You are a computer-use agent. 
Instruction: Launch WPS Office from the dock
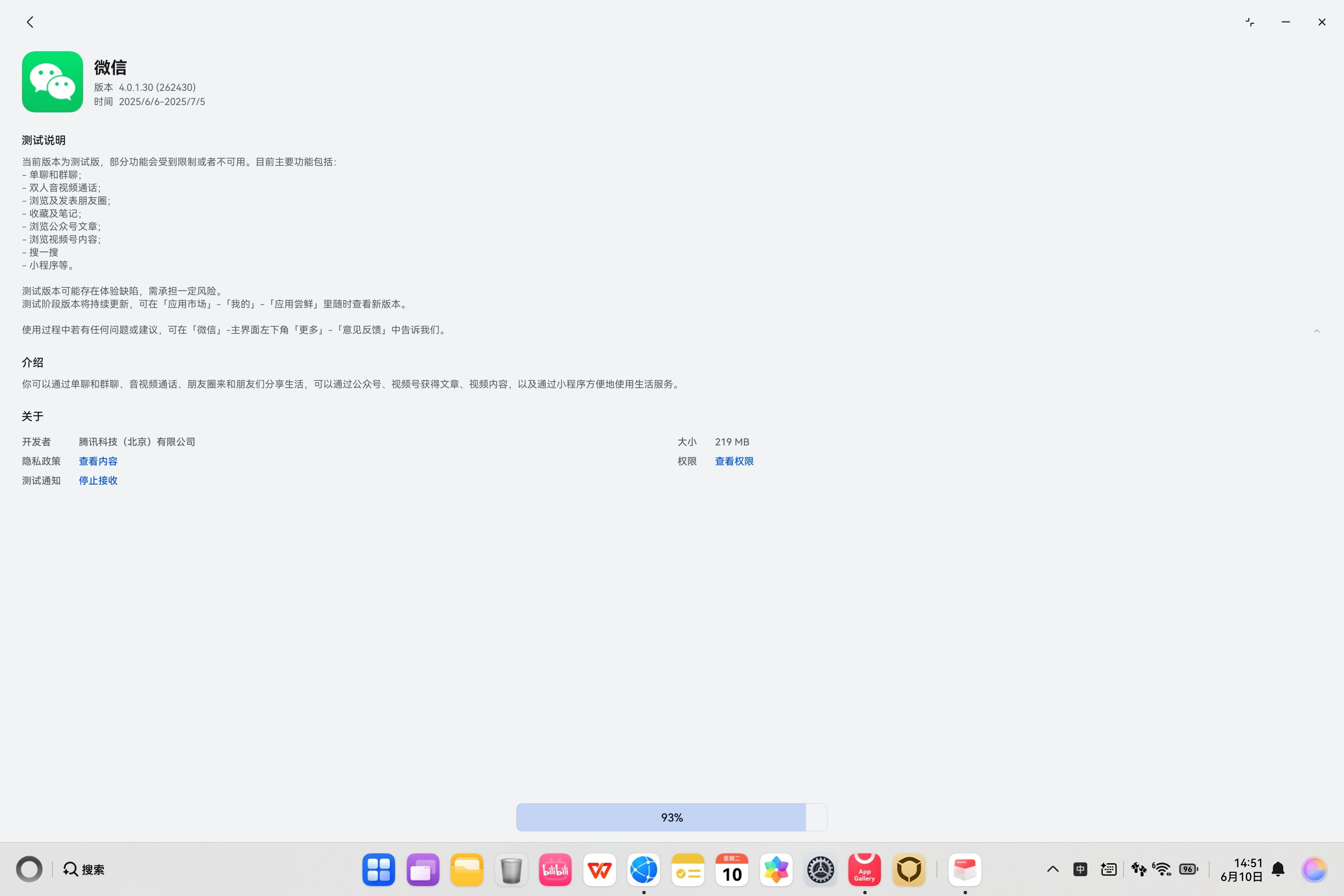pyautogui.click(x=600, y=870)
